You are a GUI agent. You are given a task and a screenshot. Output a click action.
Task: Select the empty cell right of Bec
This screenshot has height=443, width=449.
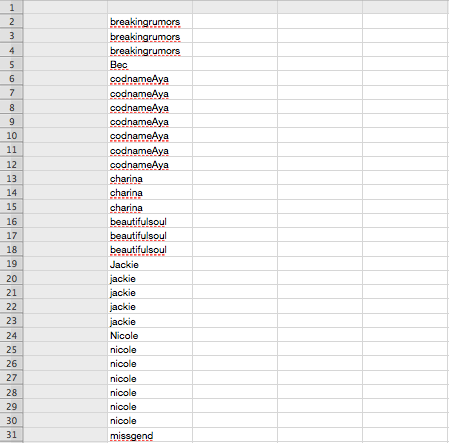235,64
